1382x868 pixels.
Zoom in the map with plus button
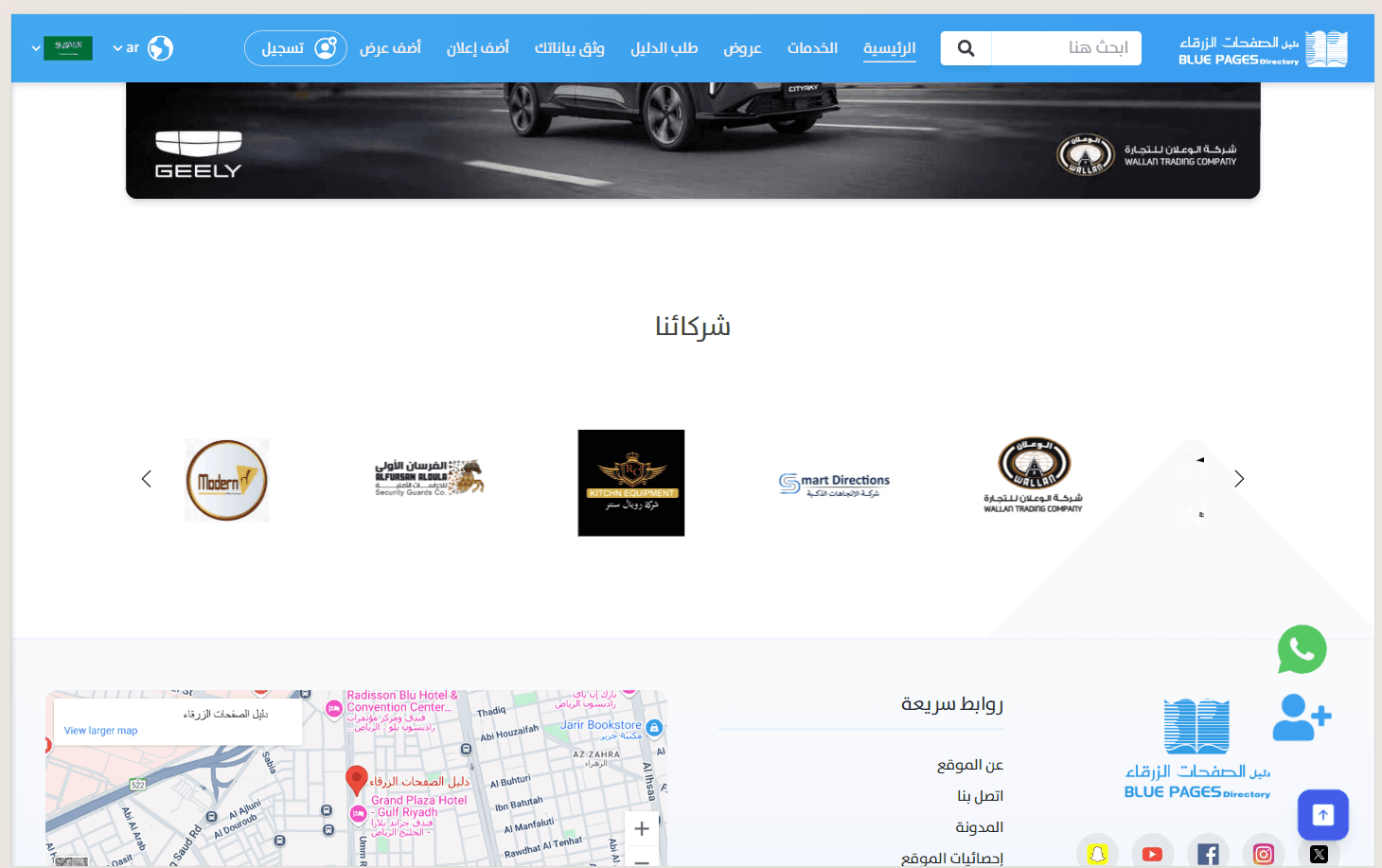tap(642, 829)
